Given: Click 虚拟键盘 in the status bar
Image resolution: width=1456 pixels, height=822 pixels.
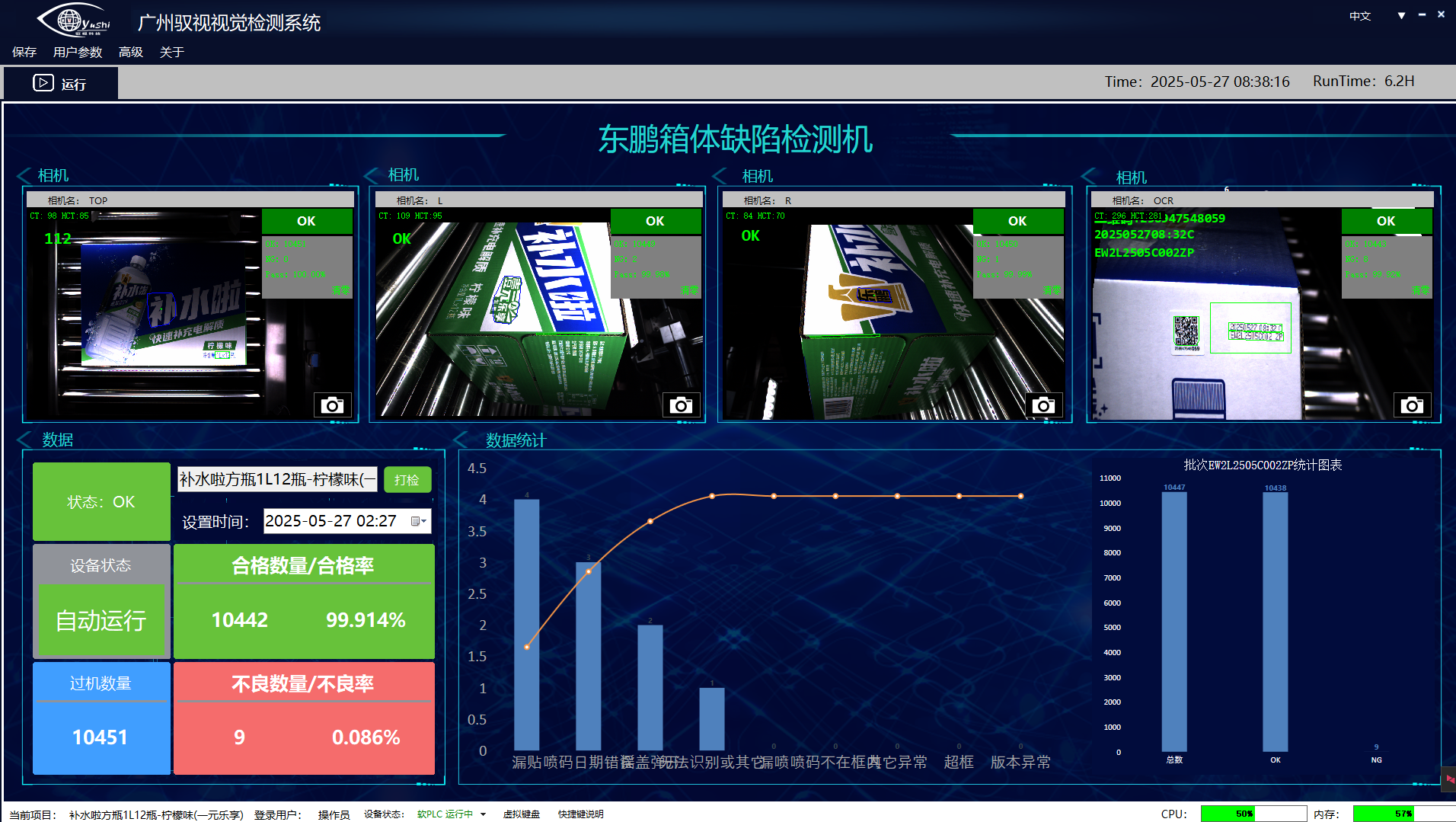Looking at the screenshot, I should click(521, 814).
